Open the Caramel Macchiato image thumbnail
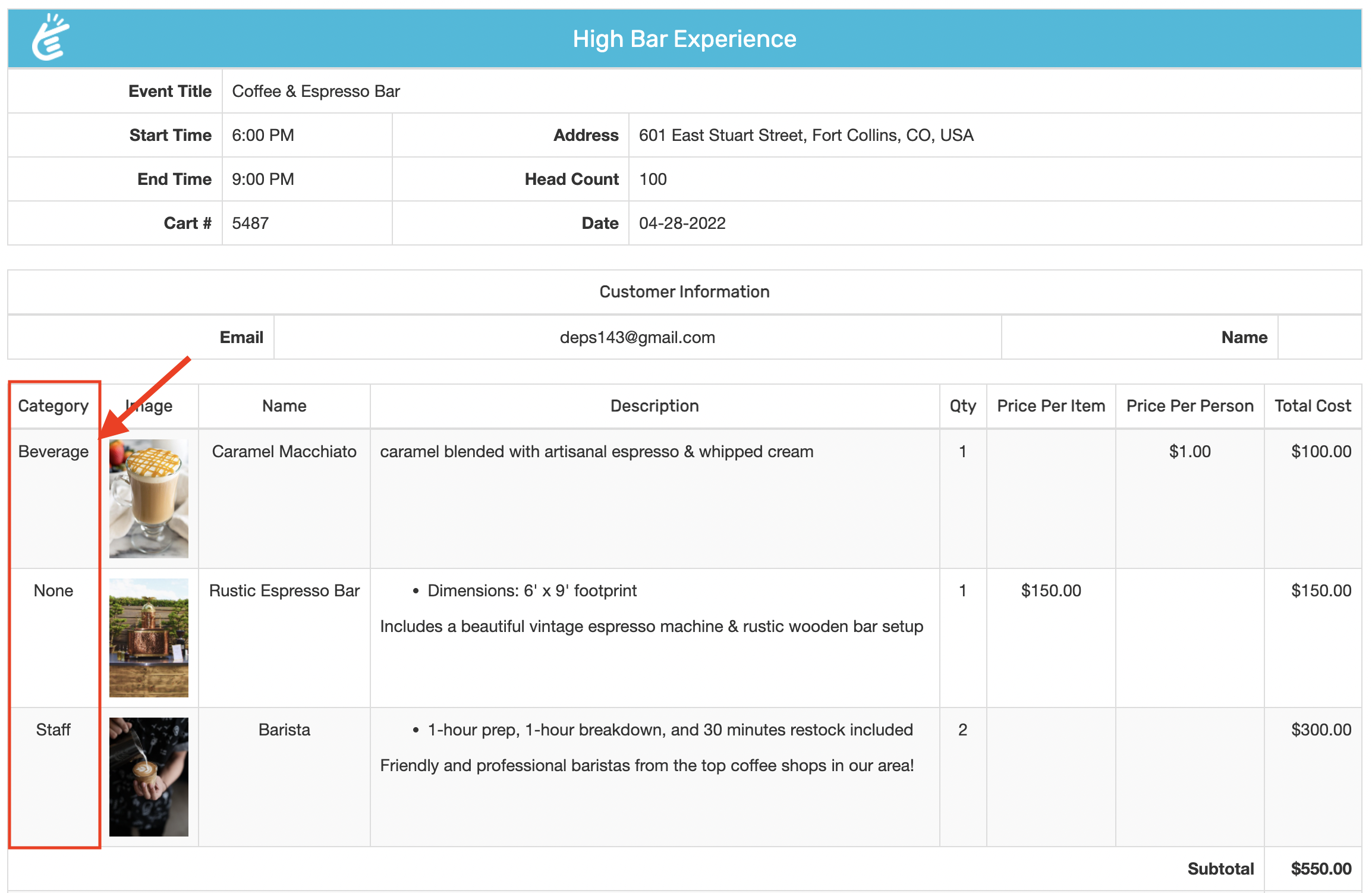 149,498
